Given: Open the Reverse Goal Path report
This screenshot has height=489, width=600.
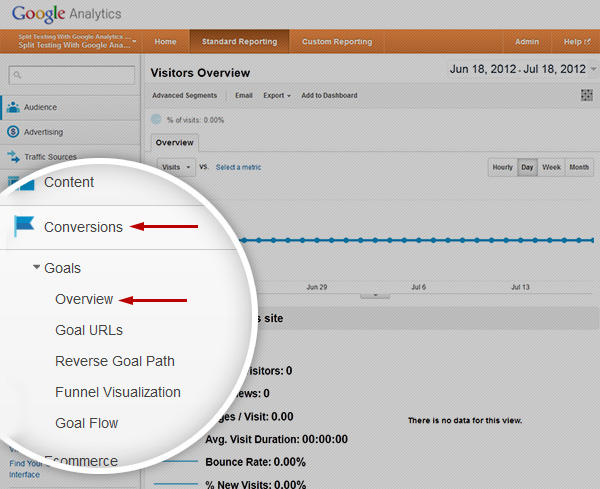Looking at the screenshot, I should point(115,361).
